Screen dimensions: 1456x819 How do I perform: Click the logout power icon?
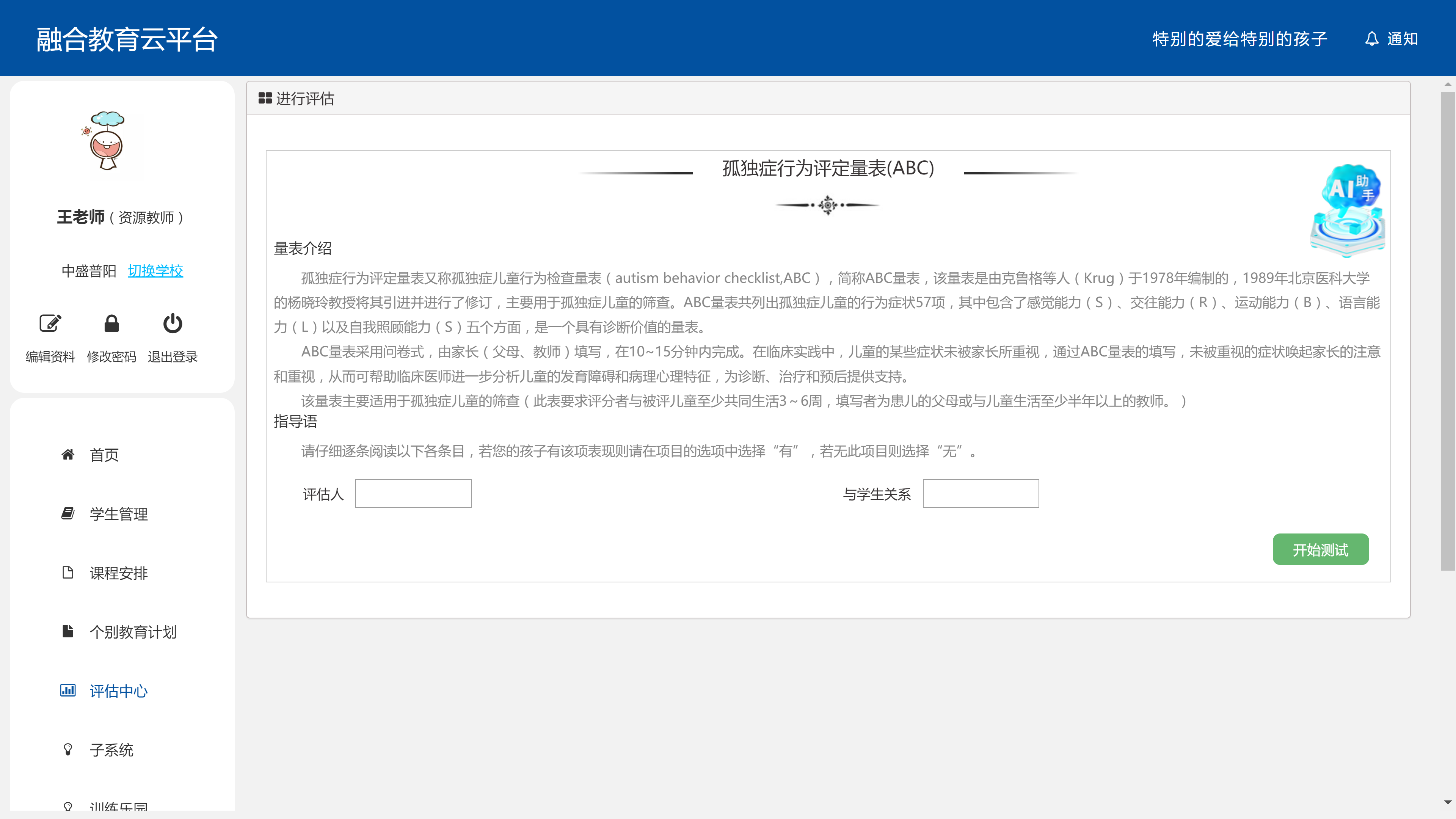tap(173, 323)
